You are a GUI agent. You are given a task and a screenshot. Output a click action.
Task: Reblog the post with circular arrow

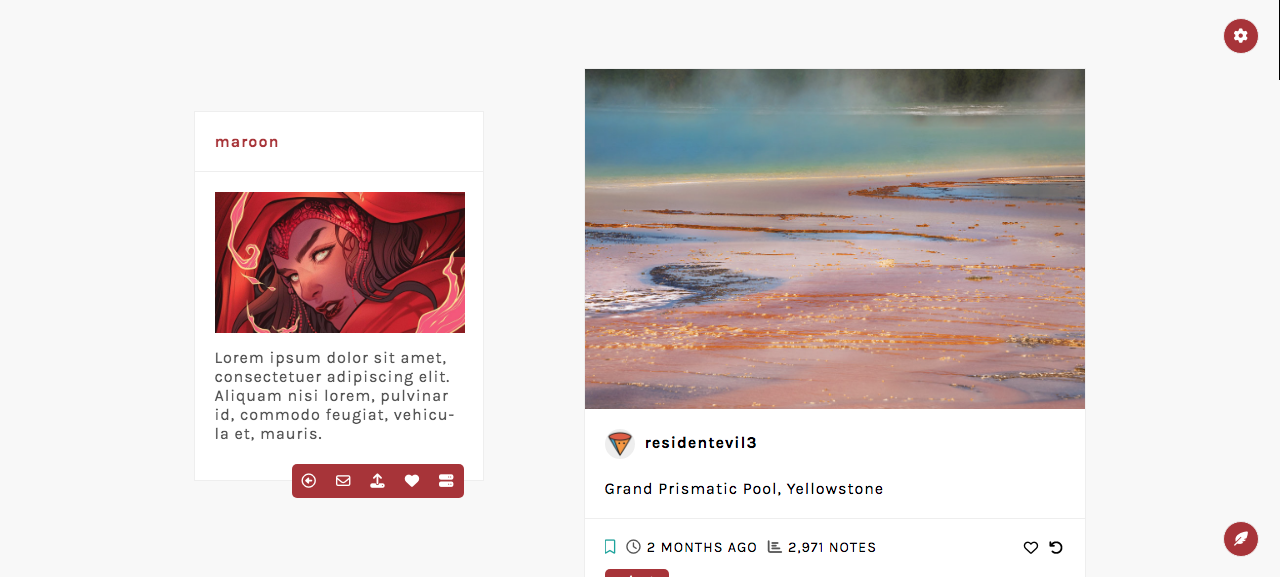point(1056,547)
